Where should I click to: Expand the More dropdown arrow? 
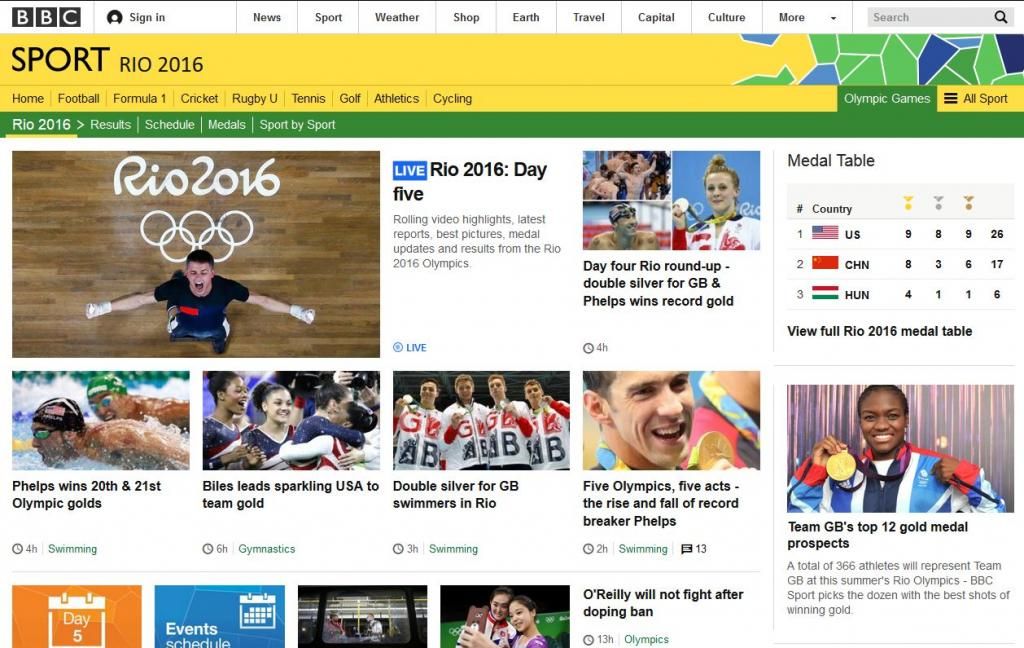tap(833, 18)
